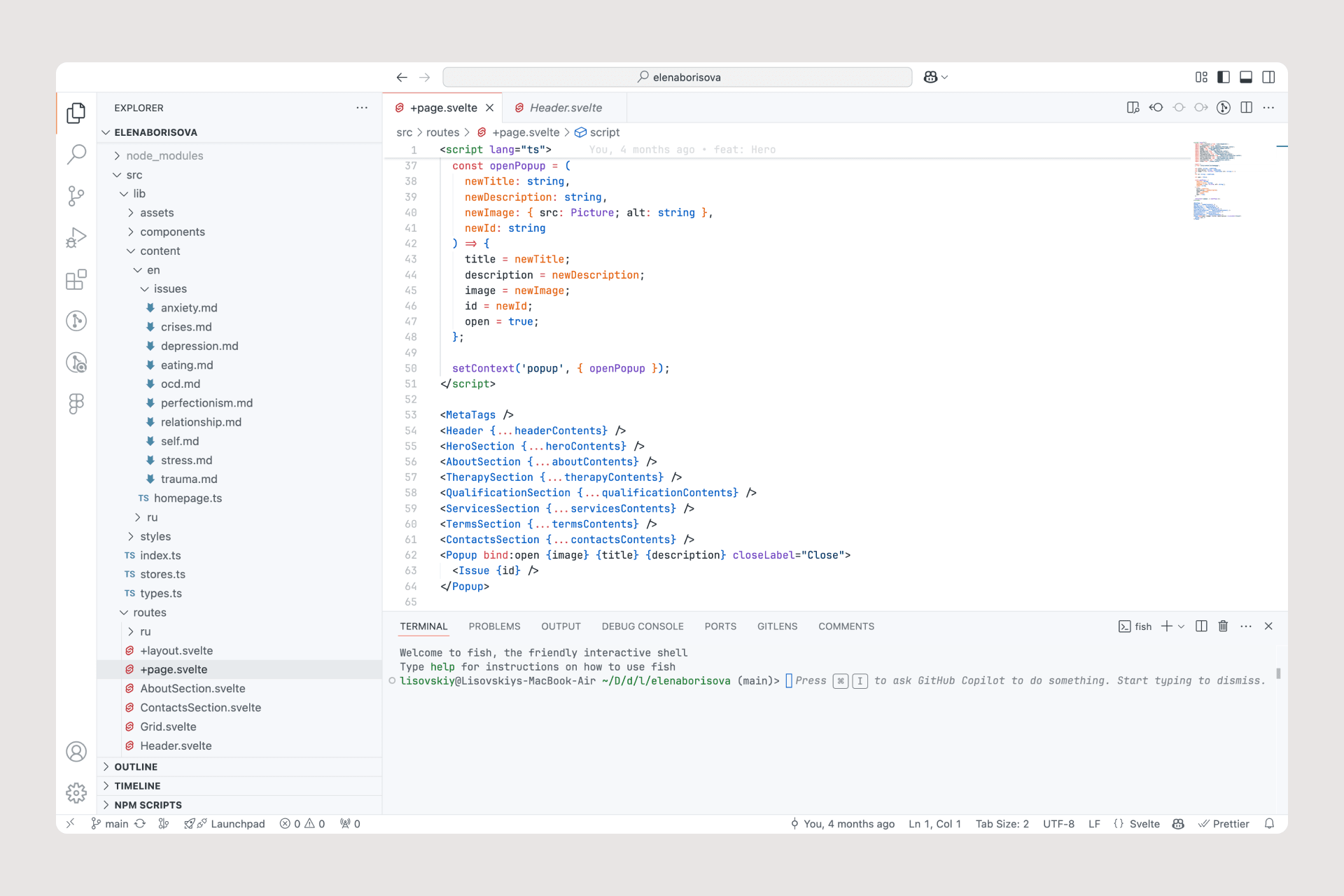
Task: Open the Copilot menu in title bar
Action: (935, 78)
